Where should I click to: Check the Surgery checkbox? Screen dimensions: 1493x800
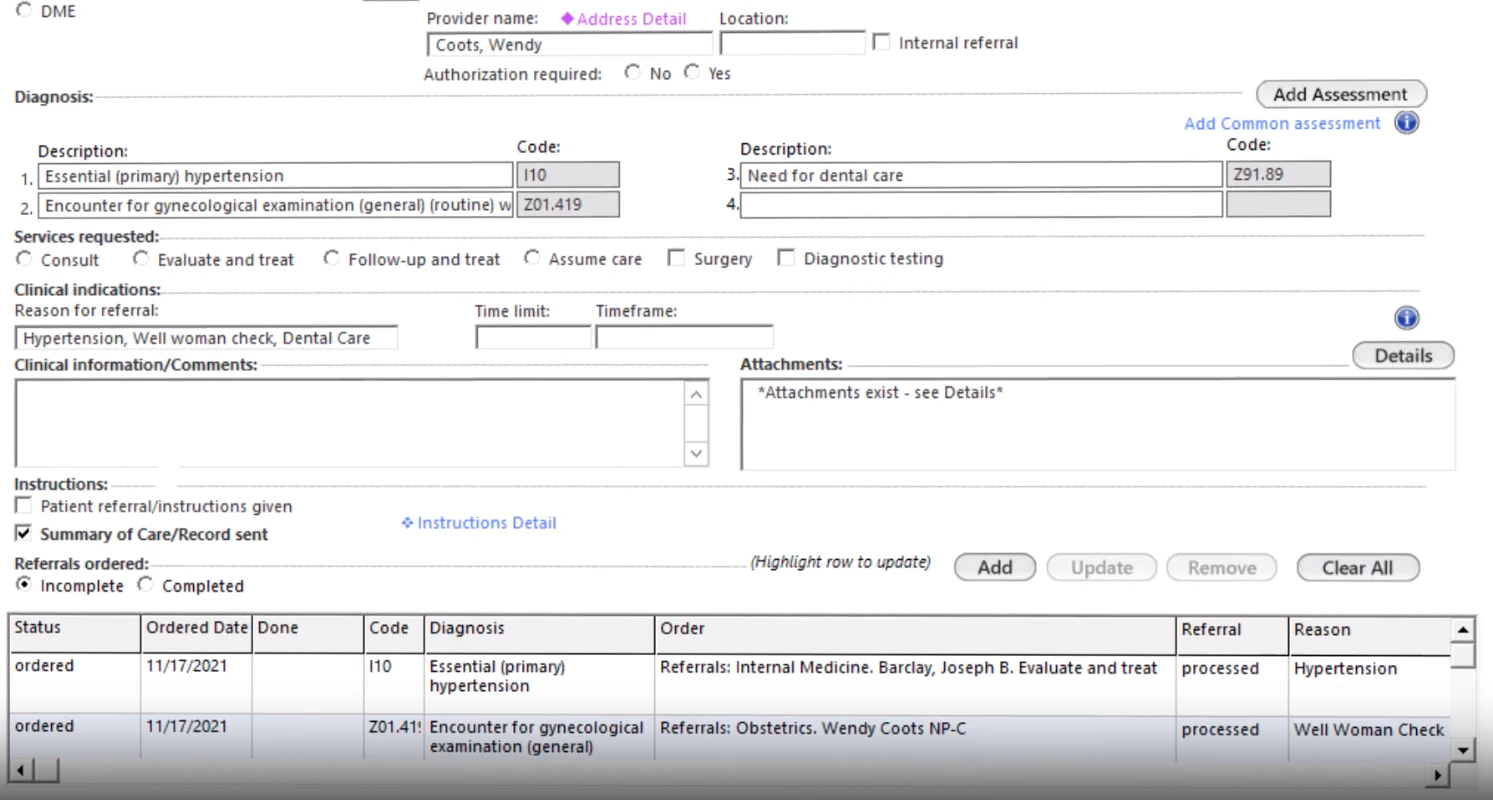(x=675, y=257)
